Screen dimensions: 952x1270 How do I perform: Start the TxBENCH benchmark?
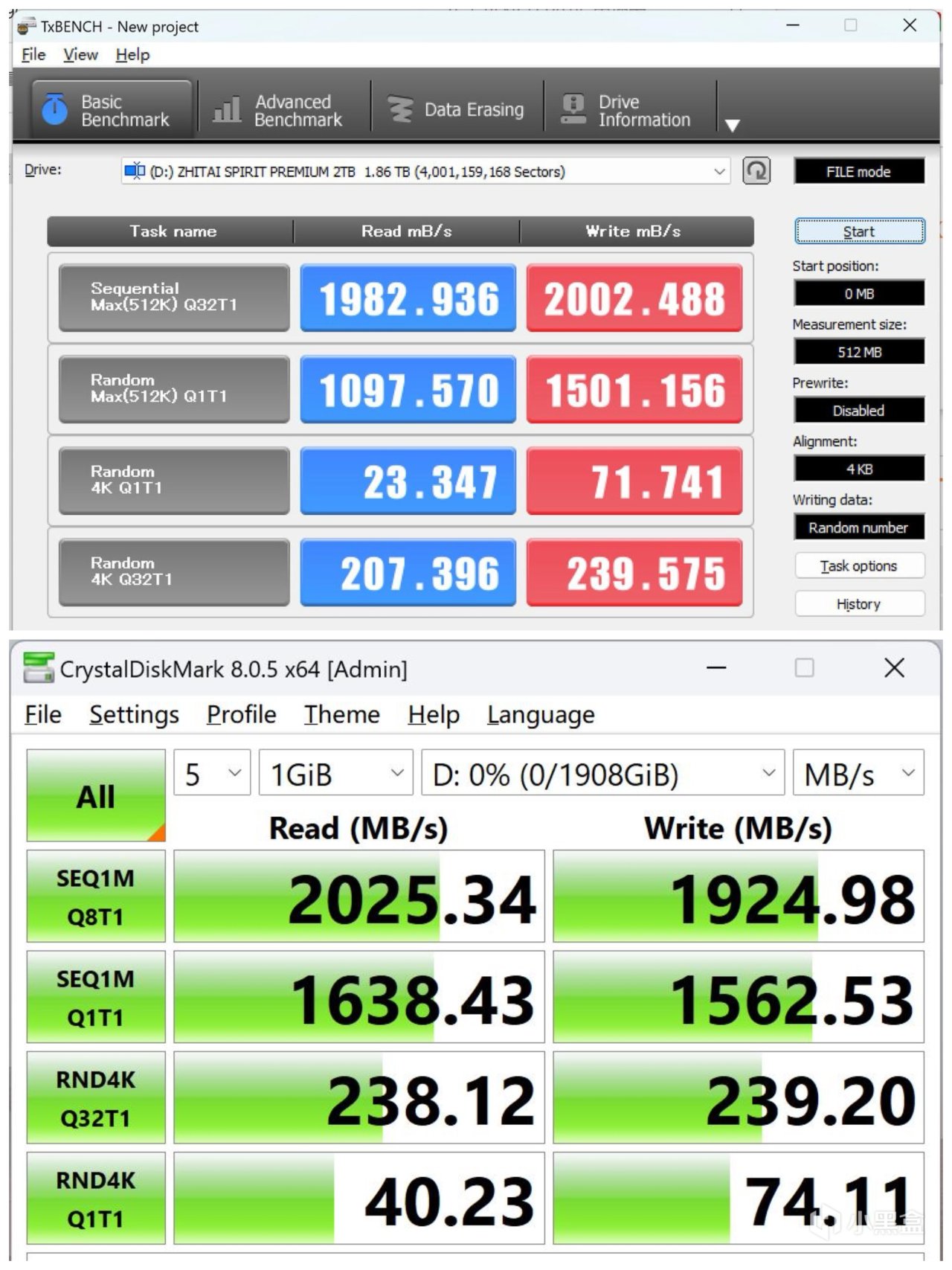(x=859, y=231)
